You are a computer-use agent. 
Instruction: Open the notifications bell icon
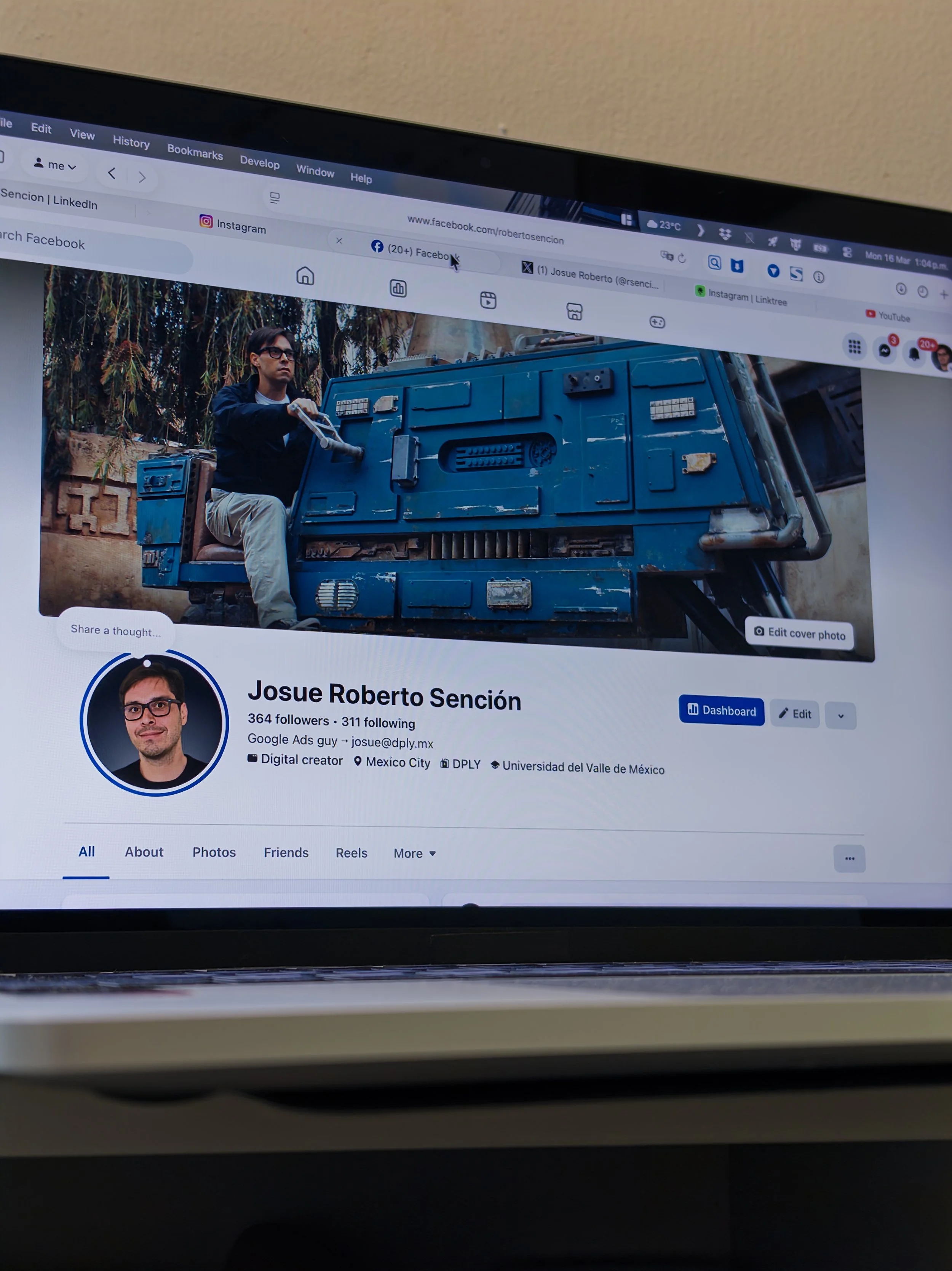914,354
